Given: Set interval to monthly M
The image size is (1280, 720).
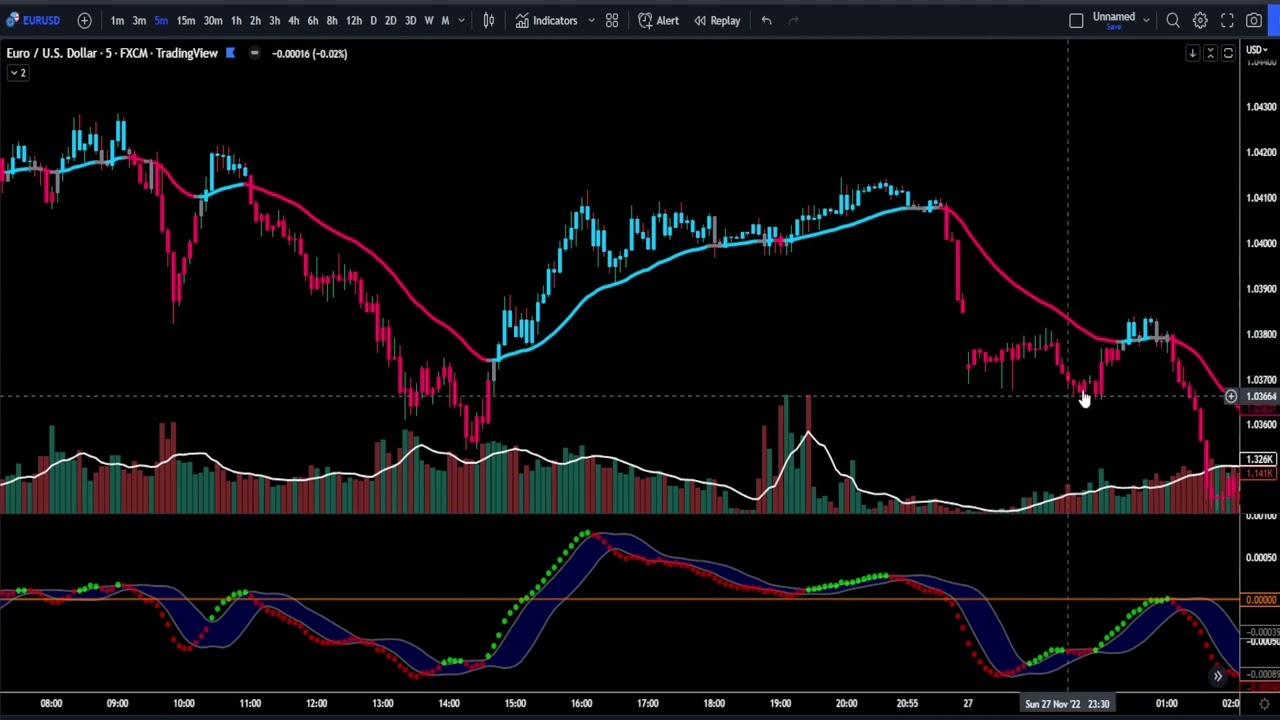Looking at the screenshot, I should 445,20.
